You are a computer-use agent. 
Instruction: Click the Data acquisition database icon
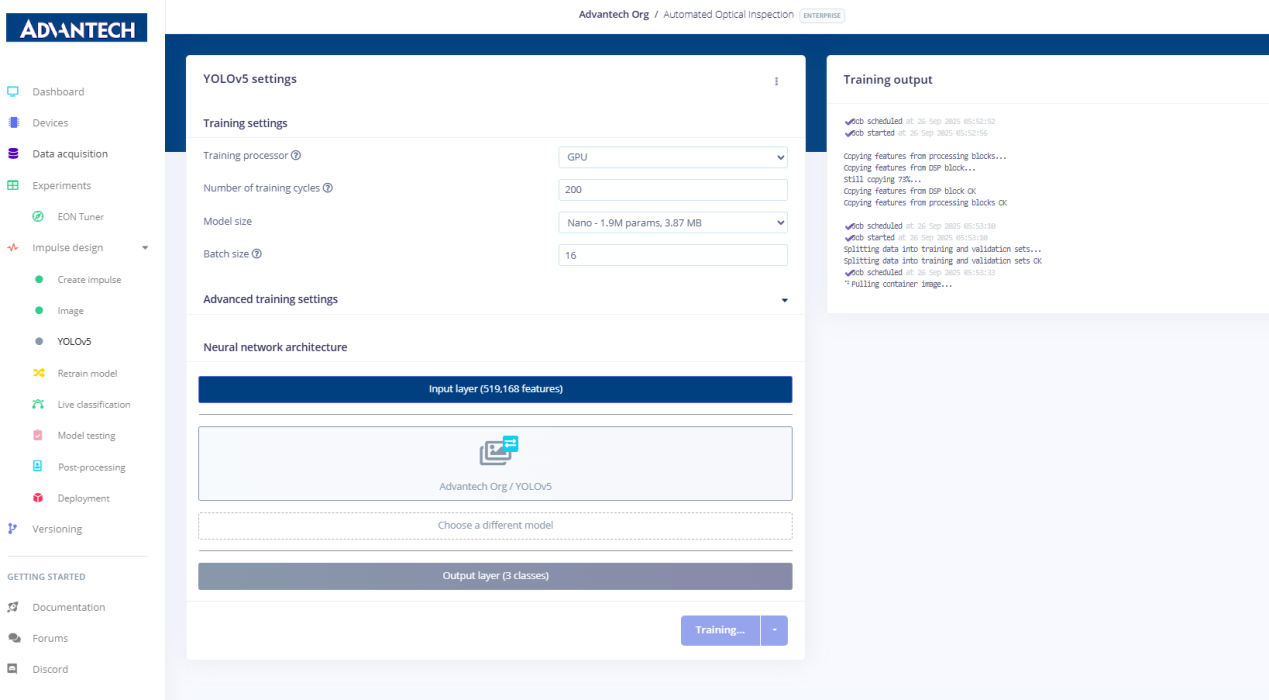(13, 154)
